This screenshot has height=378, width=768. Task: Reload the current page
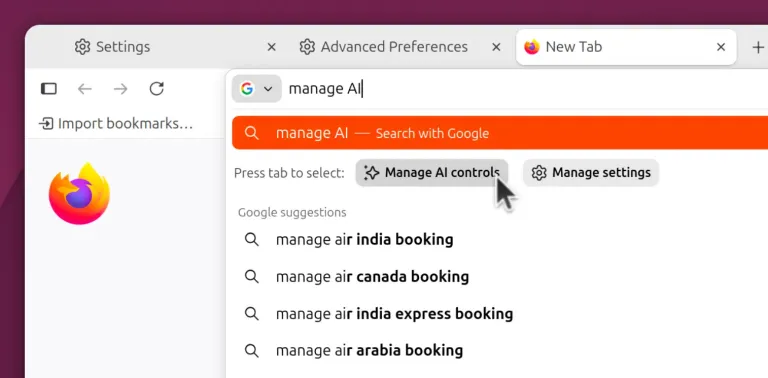(156, 89)
